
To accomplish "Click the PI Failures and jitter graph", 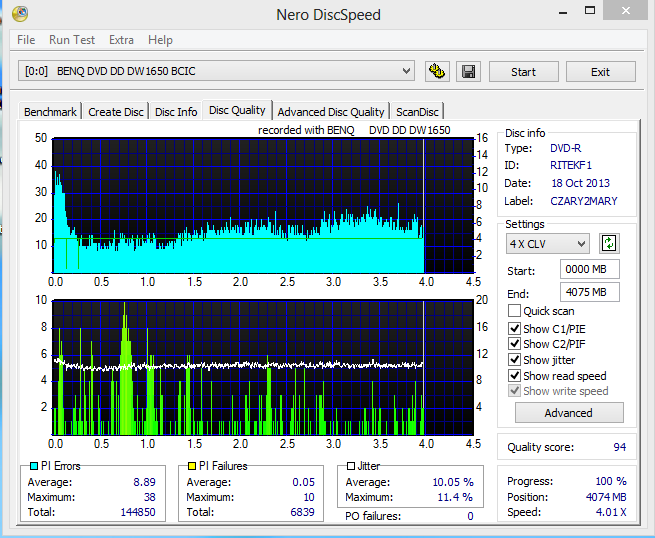I will (x=263, y=368).
